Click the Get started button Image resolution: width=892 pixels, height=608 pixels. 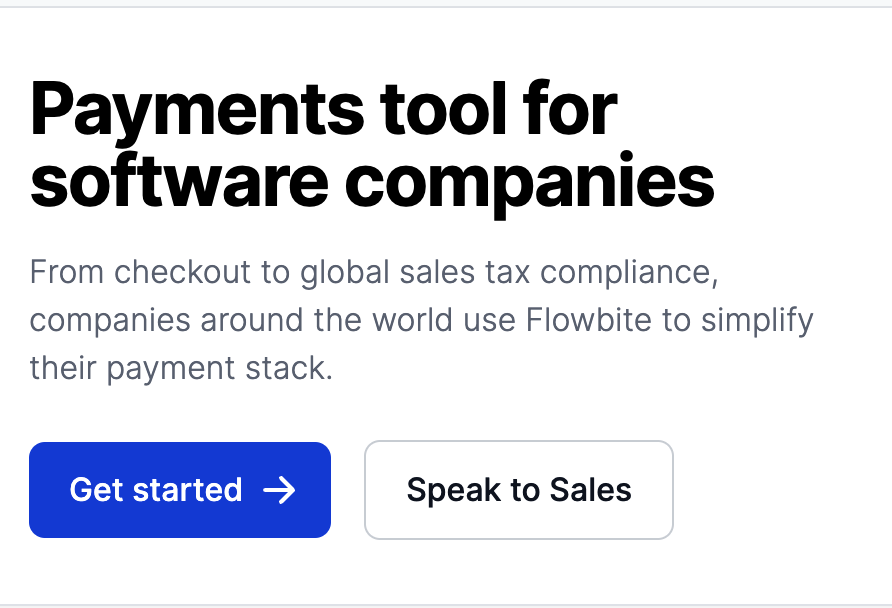coord(180,490)
